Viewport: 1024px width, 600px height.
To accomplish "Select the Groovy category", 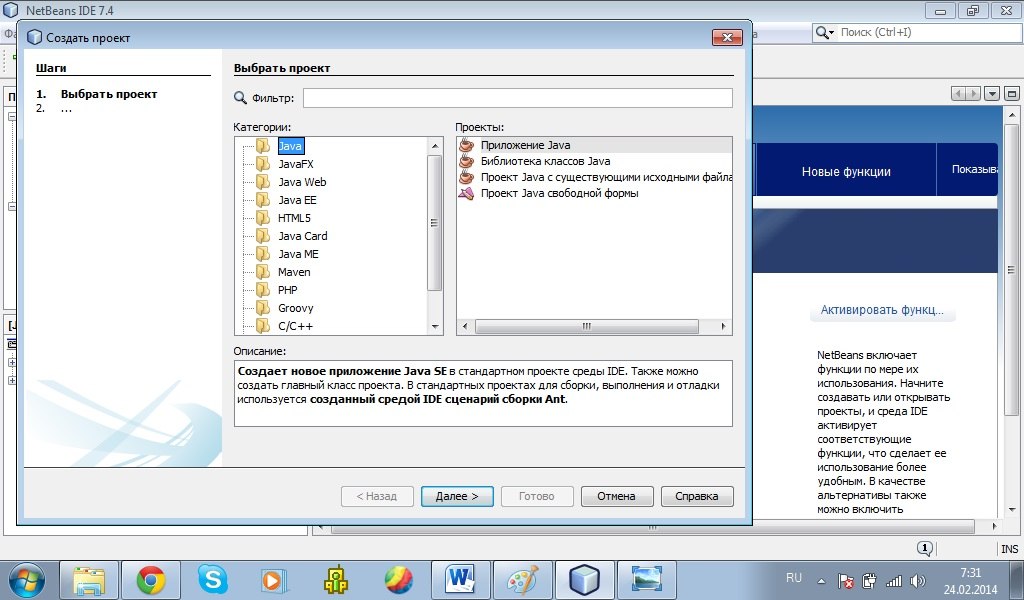I will pos(295,308).
